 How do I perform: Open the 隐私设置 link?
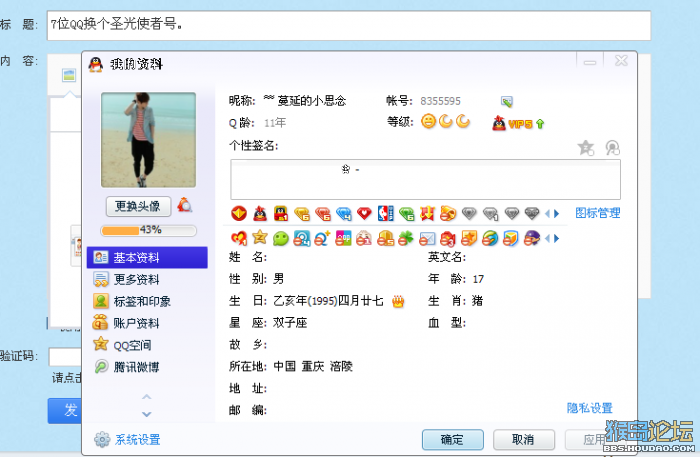590,408
